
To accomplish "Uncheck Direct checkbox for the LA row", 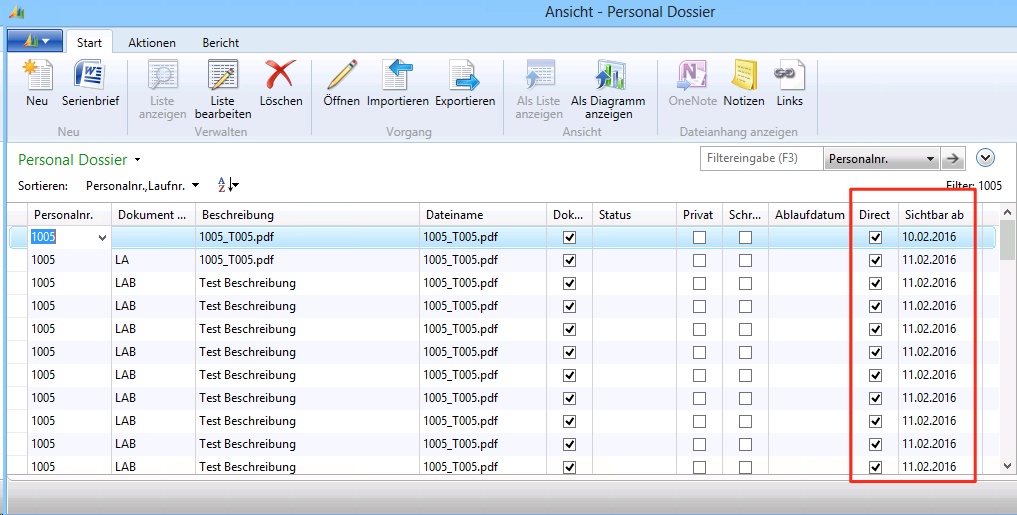I will pyautogui.click(x=875, y=260).
